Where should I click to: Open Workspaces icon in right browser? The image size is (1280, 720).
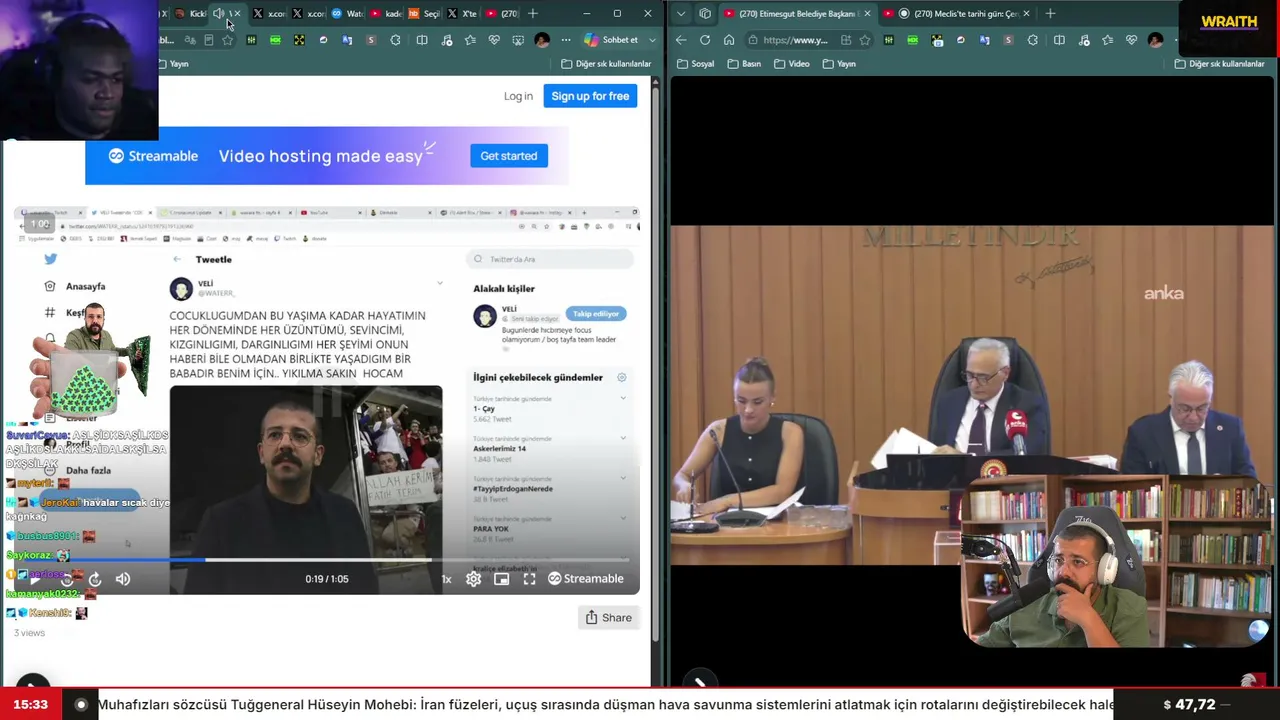[x=705, y=14]
